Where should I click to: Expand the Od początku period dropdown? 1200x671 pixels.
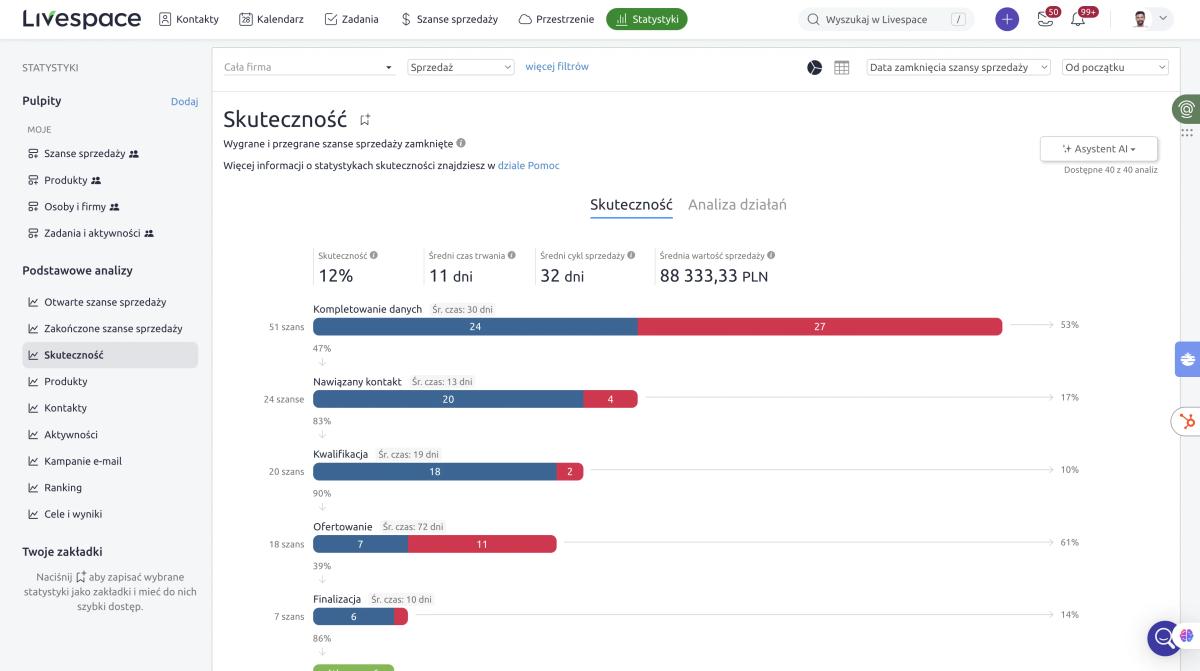click(x=1115, y=67)
